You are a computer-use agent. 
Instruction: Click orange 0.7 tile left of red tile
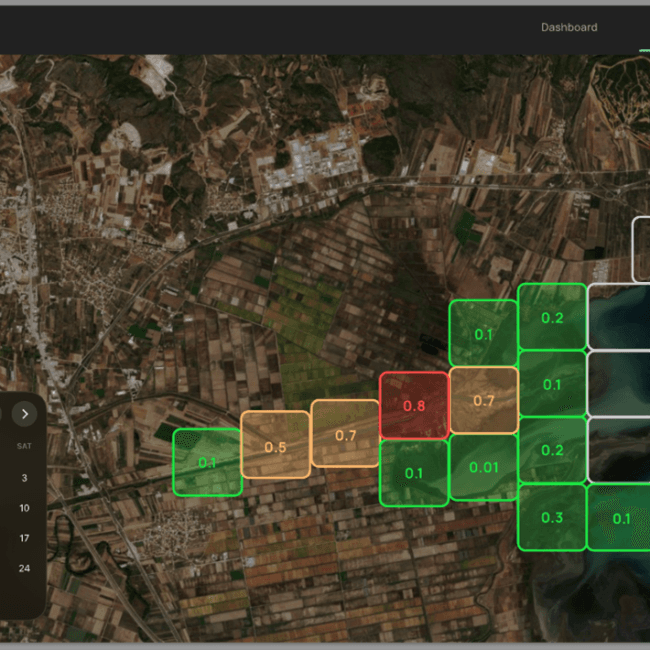[x=345, y=434]
